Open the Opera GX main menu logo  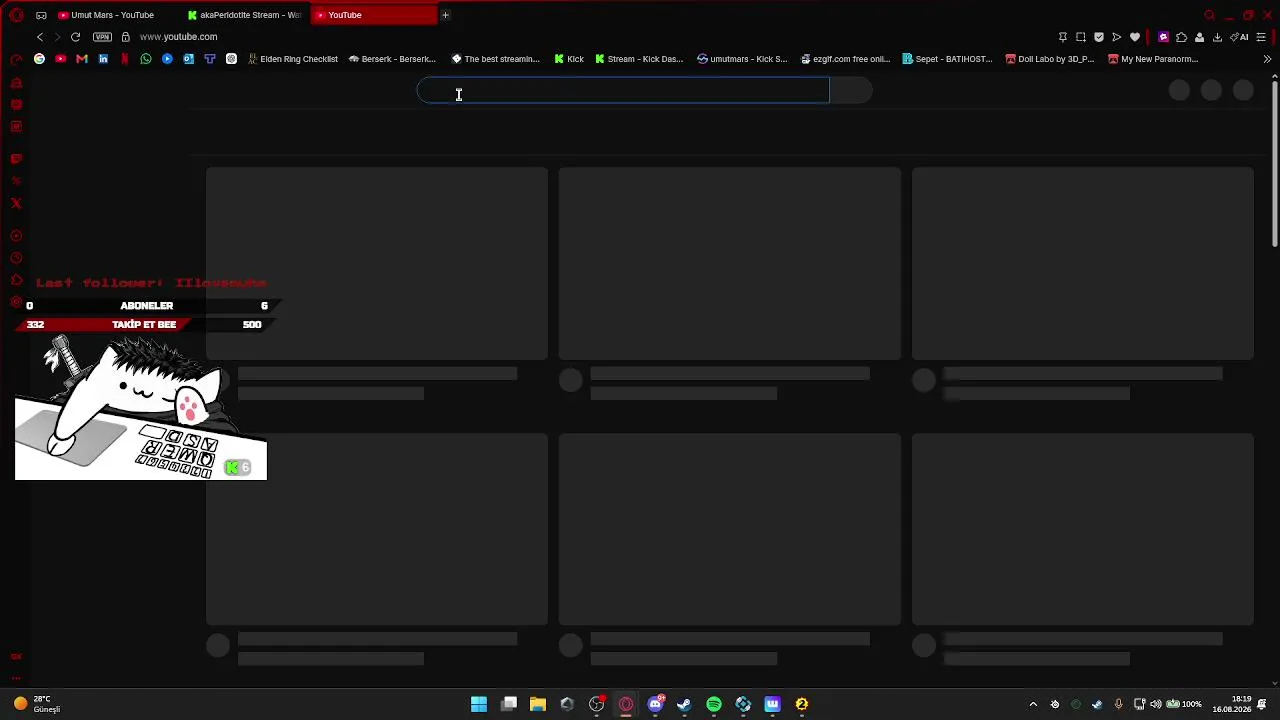[x=16, y=15]
